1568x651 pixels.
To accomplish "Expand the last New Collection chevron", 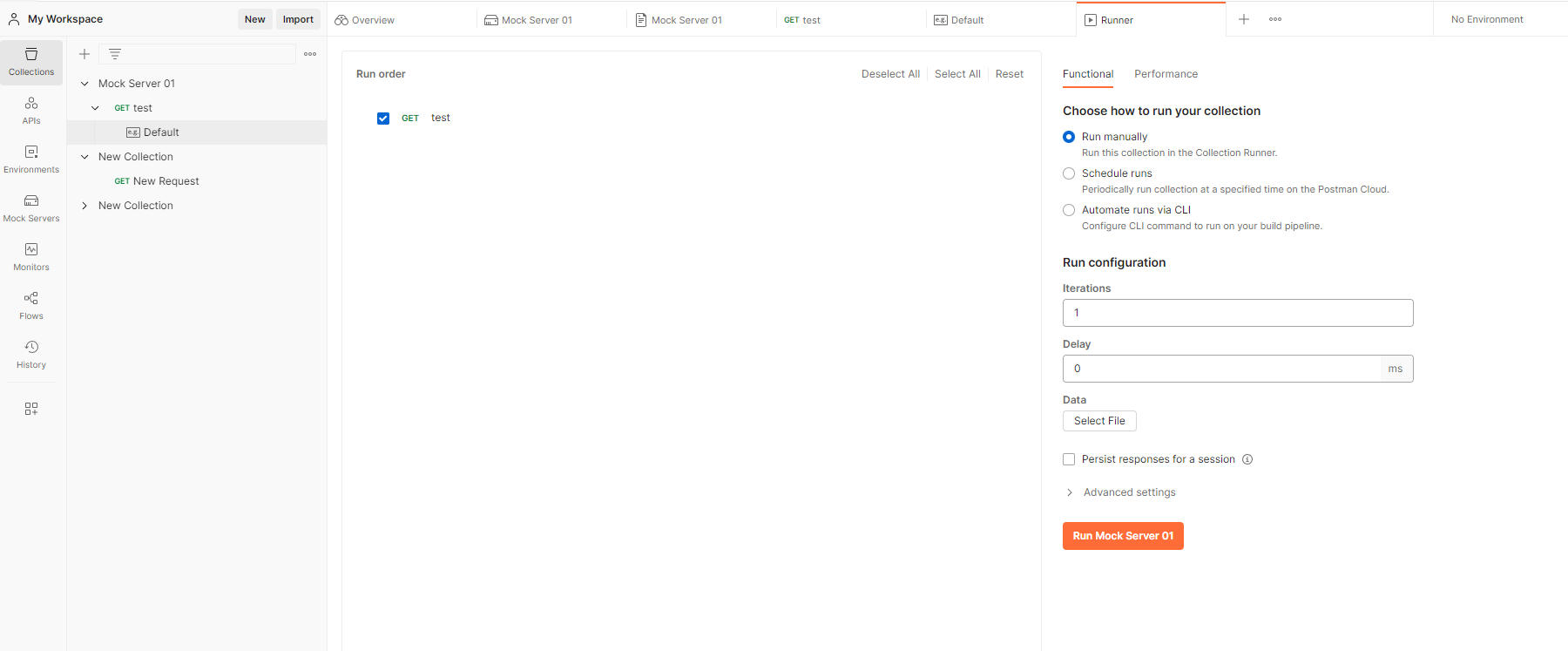I will pyautogui.click(x=84, y=206).
